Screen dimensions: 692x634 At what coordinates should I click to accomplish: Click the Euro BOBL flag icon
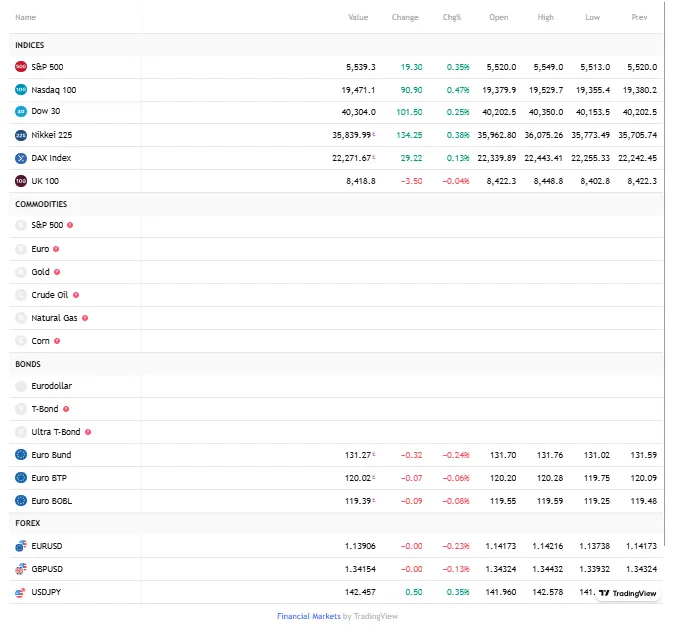click(x=21, y=500)
